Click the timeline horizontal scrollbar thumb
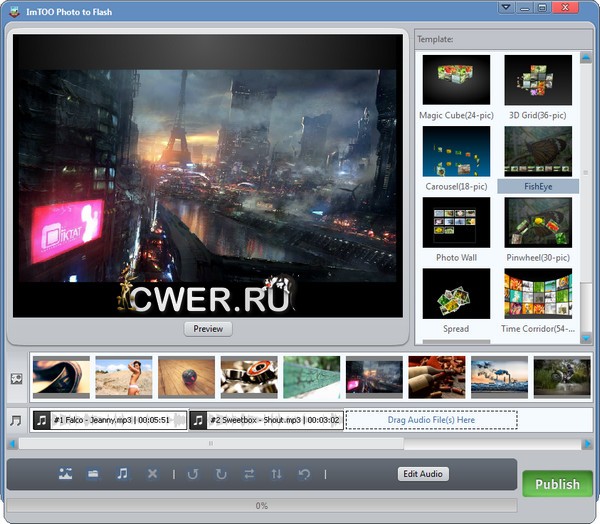Viewport: 600px width, 524px height. coord(210,442)
